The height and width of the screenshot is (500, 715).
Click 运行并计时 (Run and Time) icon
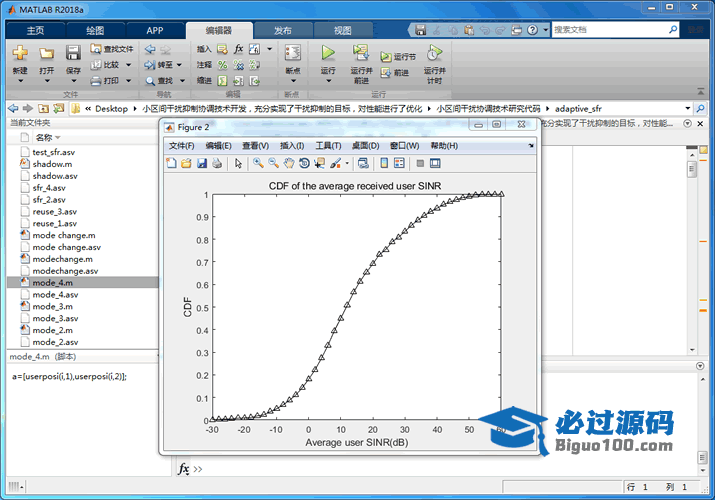435,52
